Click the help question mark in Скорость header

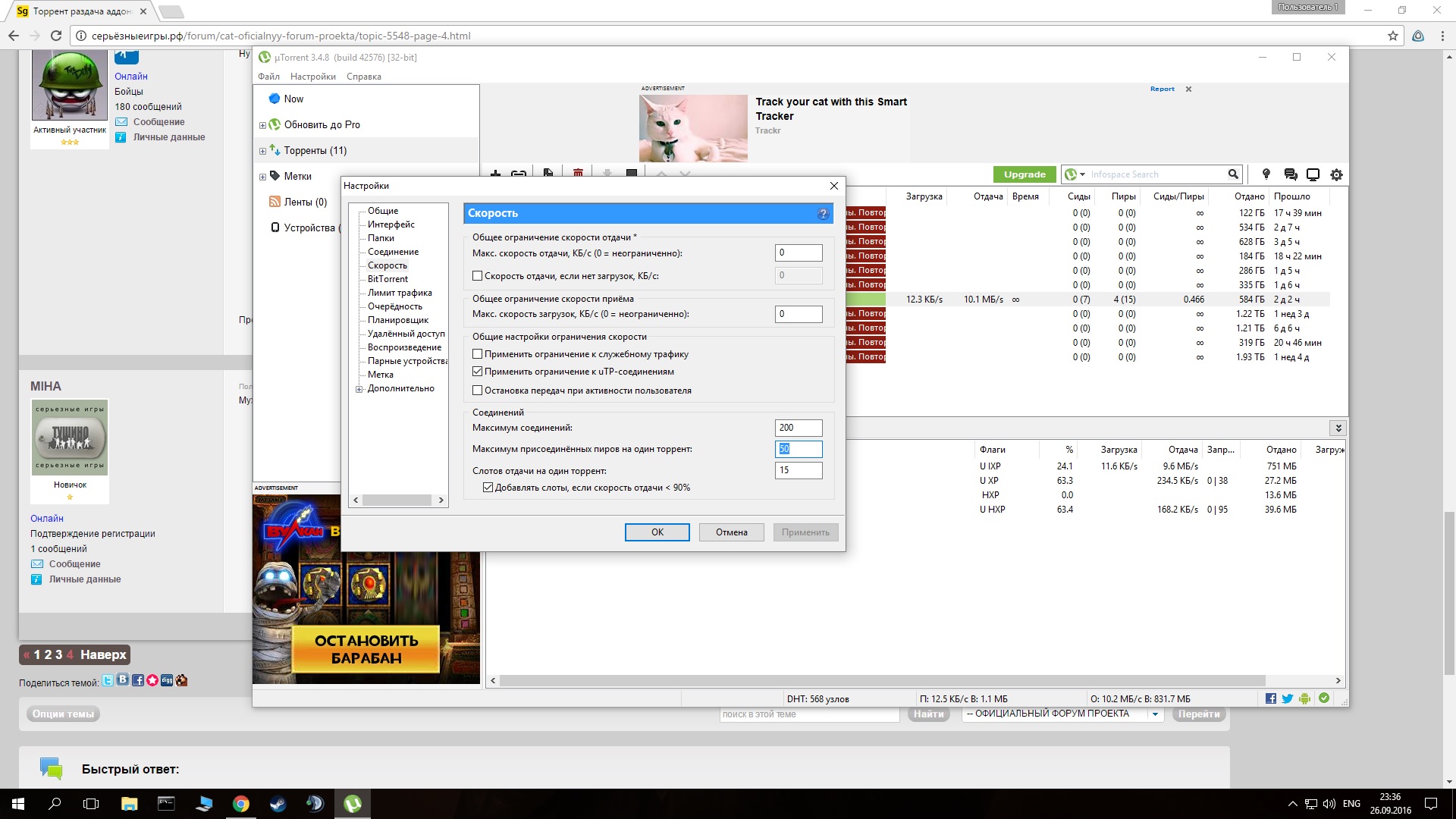coord(823,214)
